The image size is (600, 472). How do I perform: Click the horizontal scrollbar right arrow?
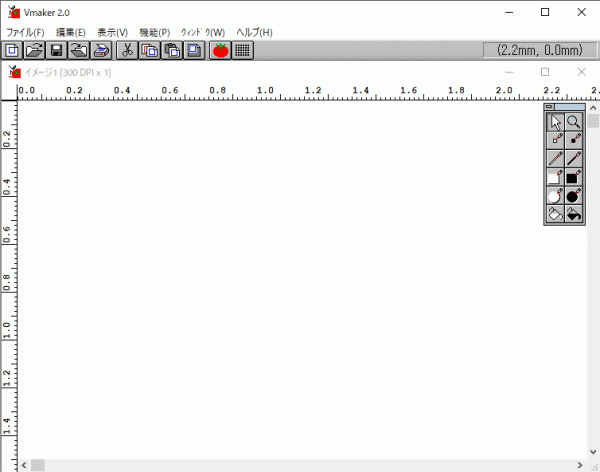pos(580,465)
